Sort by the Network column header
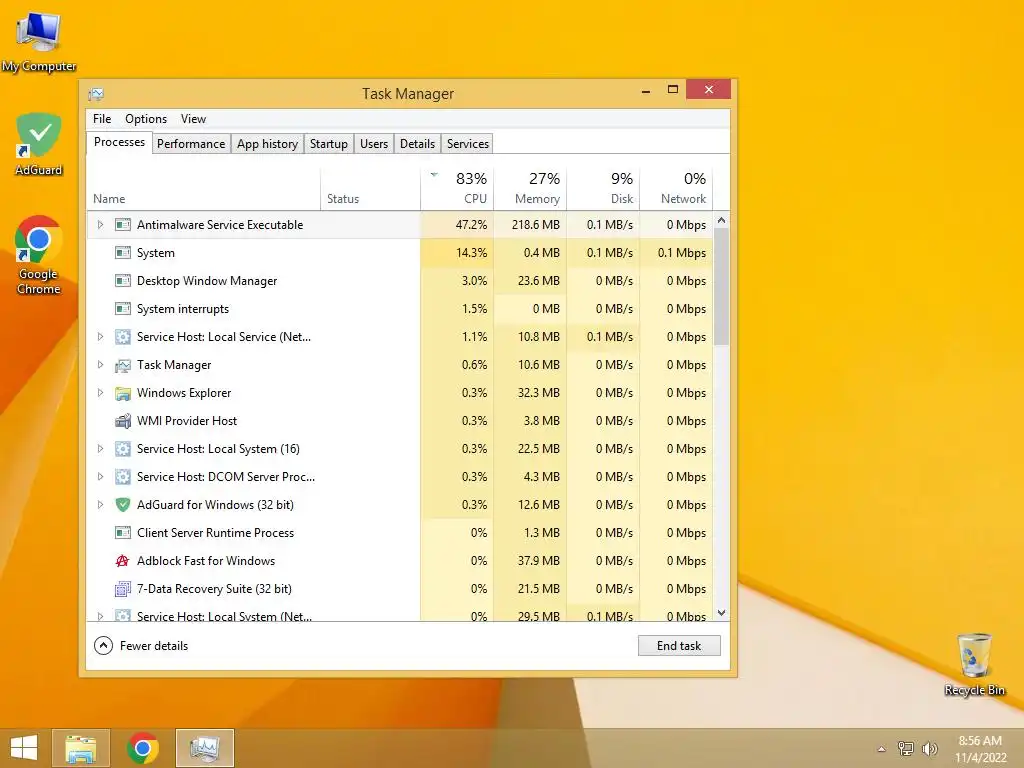Image resolution: width=1024 pixels, height=768 pixels. (x=677, y=189)
